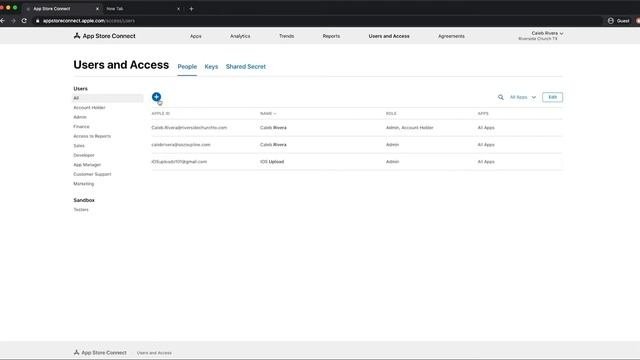Filter users by Account Holder

89,107
